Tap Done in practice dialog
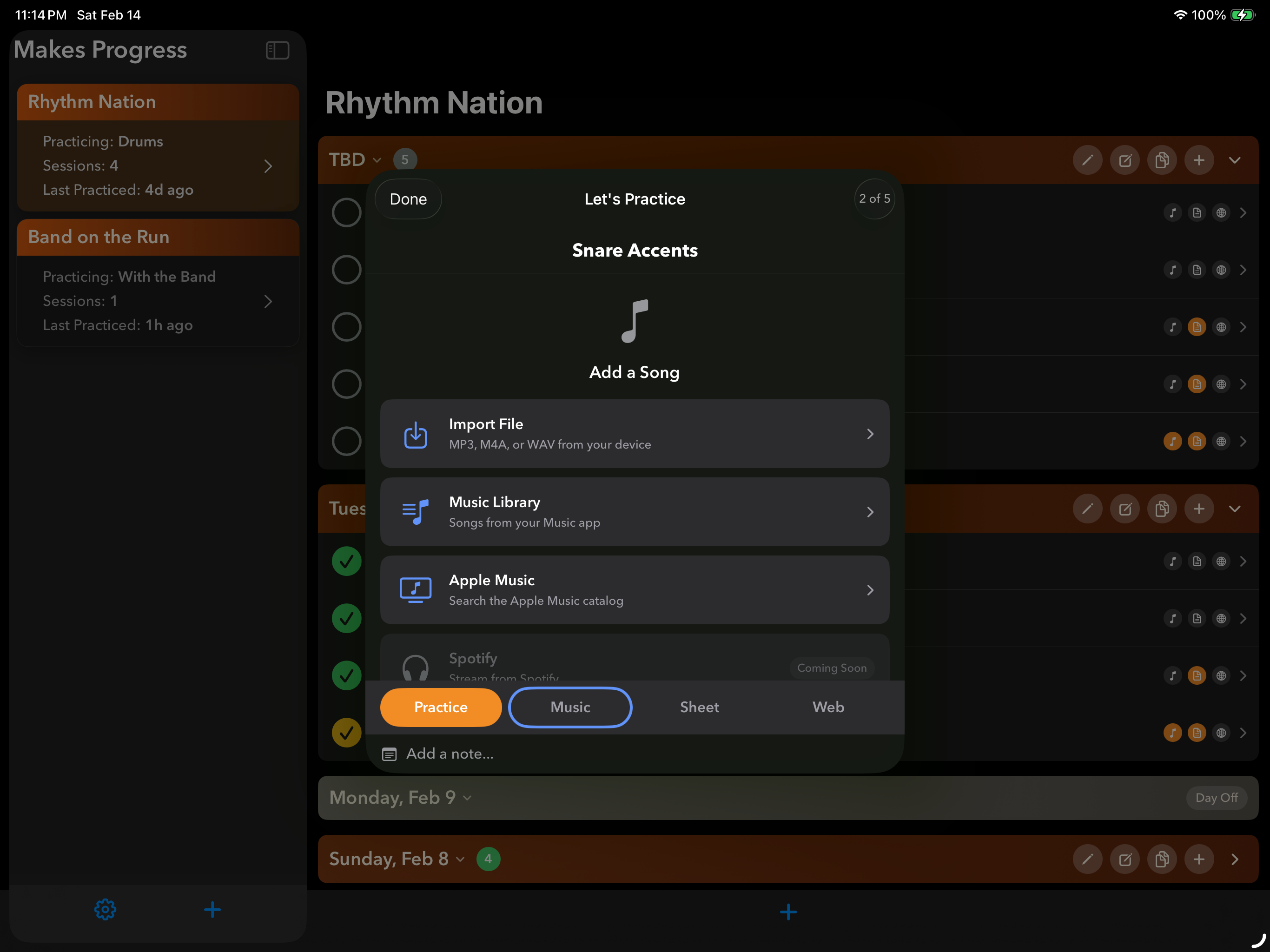 (x=408, y=199)
